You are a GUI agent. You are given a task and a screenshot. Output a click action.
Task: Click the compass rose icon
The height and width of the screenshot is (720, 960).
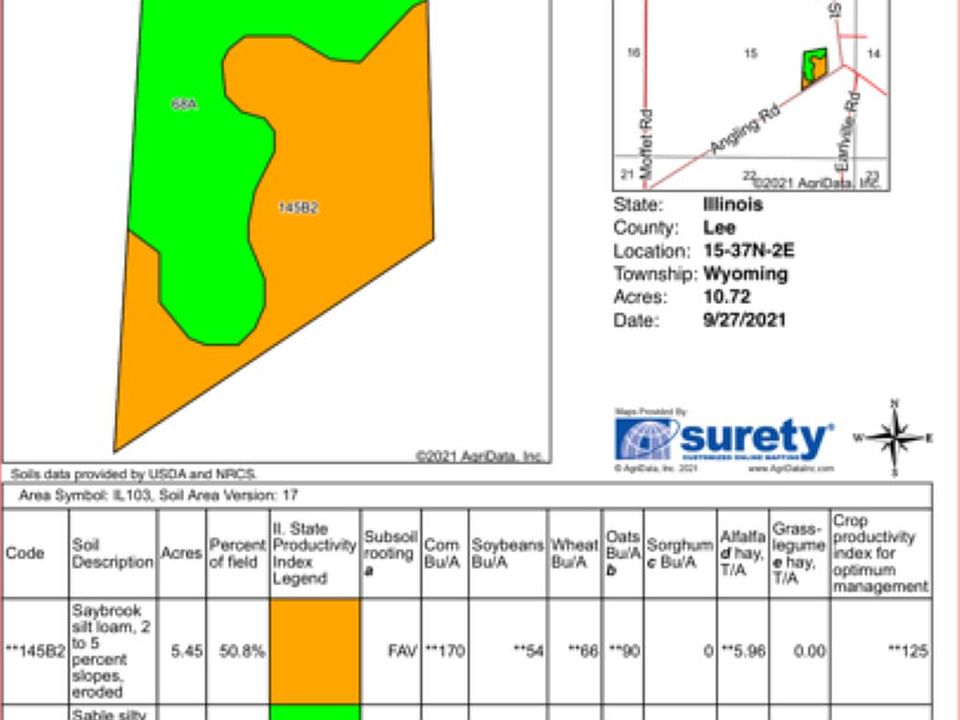[x=894, y=437]
